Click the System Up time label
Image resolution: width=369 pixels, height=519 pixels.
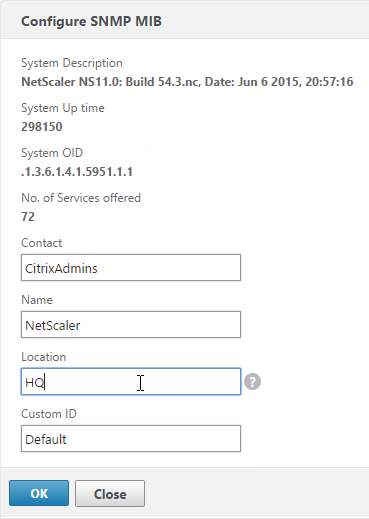pos(63,108)
